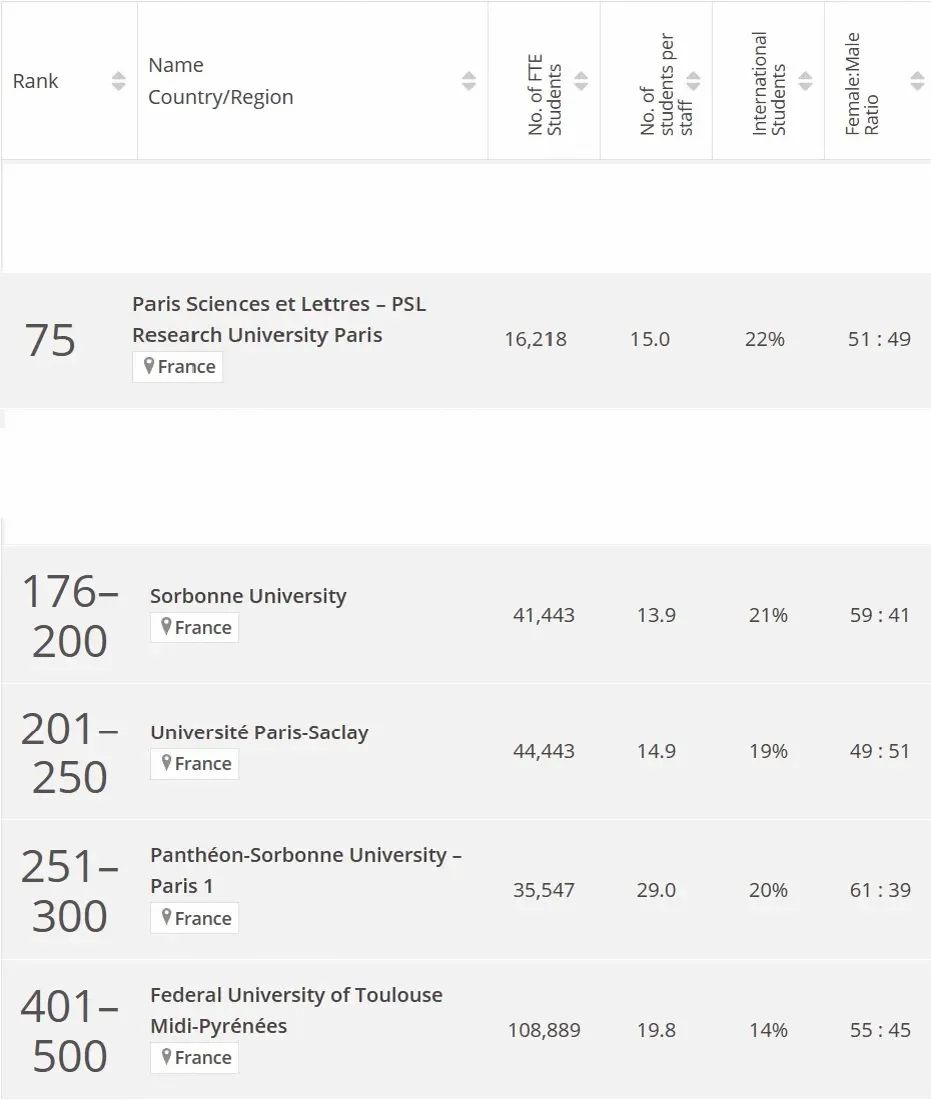Viewport: 931px width, 1100px height.
Task: Open Paris Sciences et Lettres PSL link
Action: pos(279,319)
